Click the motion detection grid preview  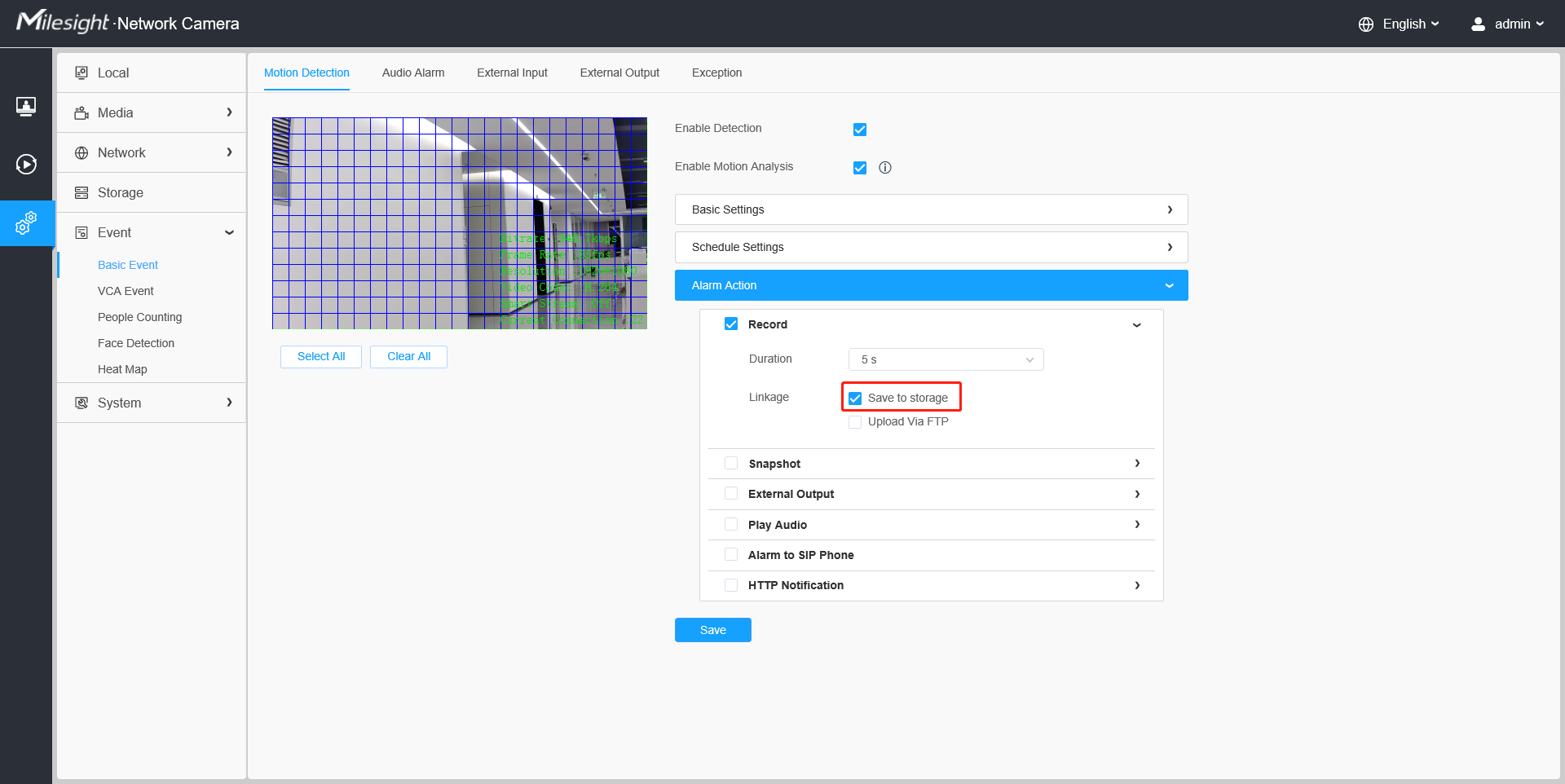tap(460, 223)
